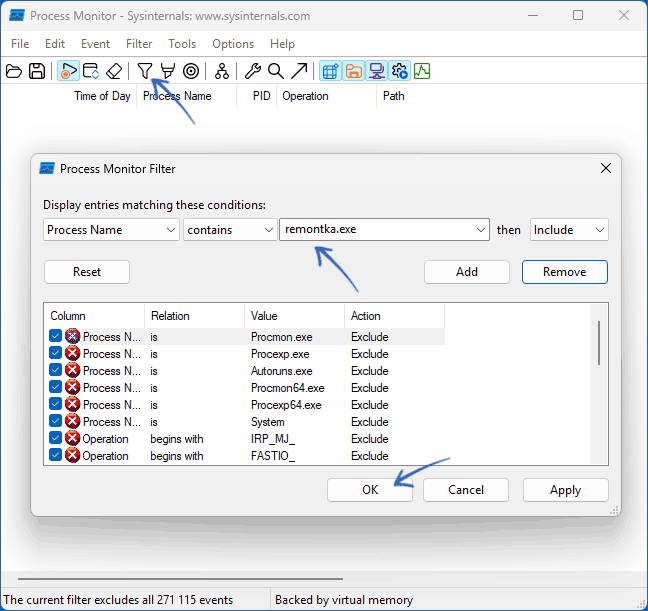Open the Filter menu

coord(139,44)
